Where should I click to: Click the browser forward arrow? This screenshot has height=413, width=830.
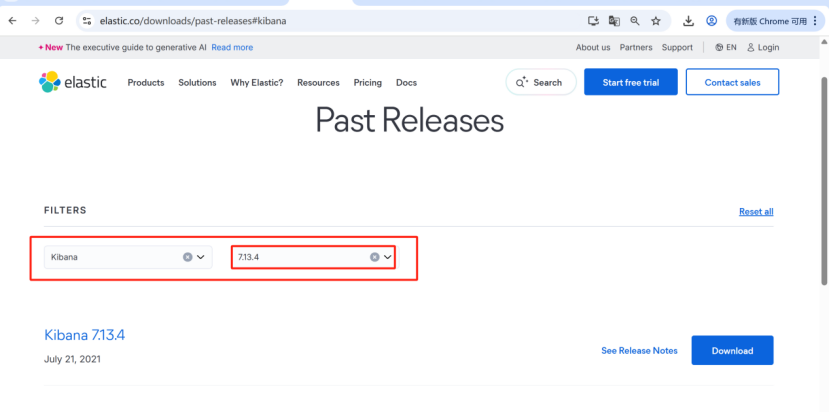[x=35, y=21]
